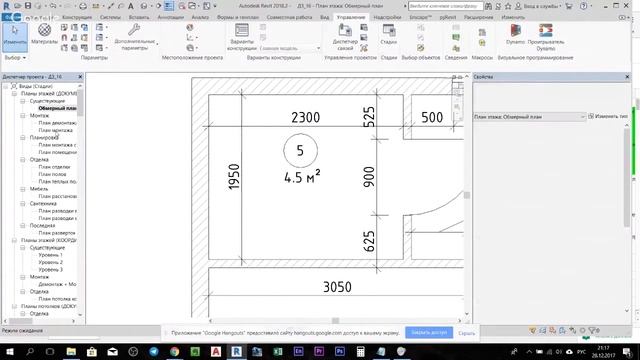Select Уровень 1 in project browser
640x360 pixels.
tap(50, 255)
